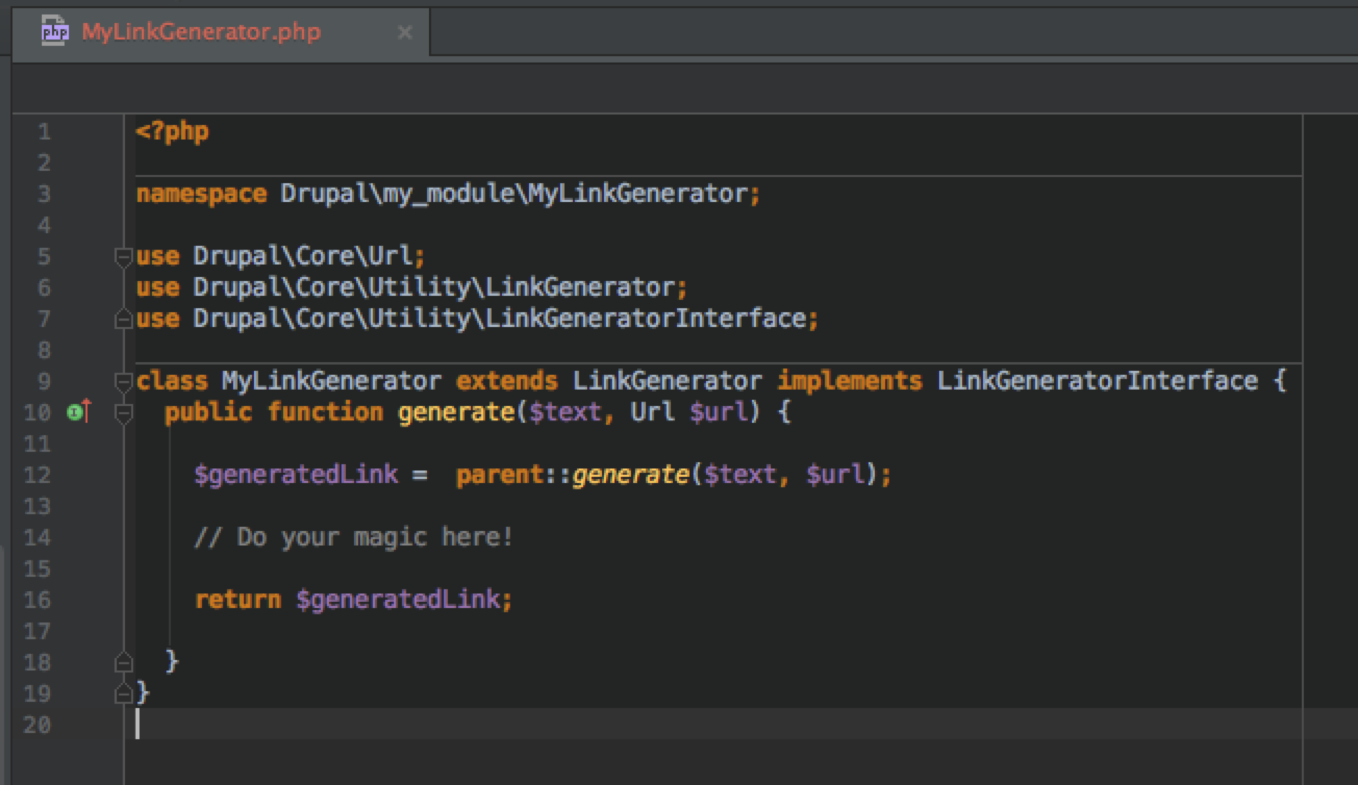Collapse the use statements fold at line 5
This screenshot has width=1358, height=785.
coord(124,256)
